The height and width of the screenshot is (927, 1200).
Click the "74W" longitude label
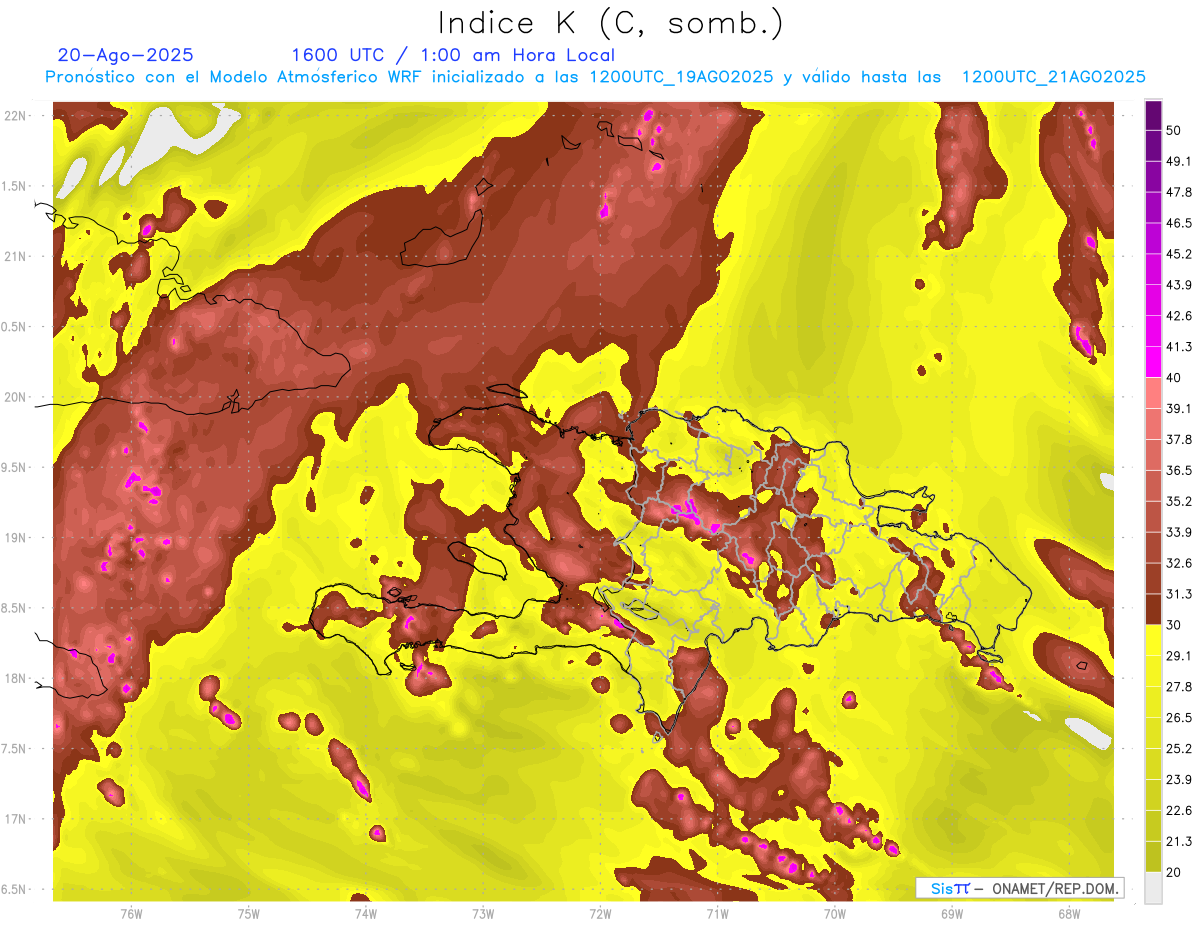click(365, 914)
